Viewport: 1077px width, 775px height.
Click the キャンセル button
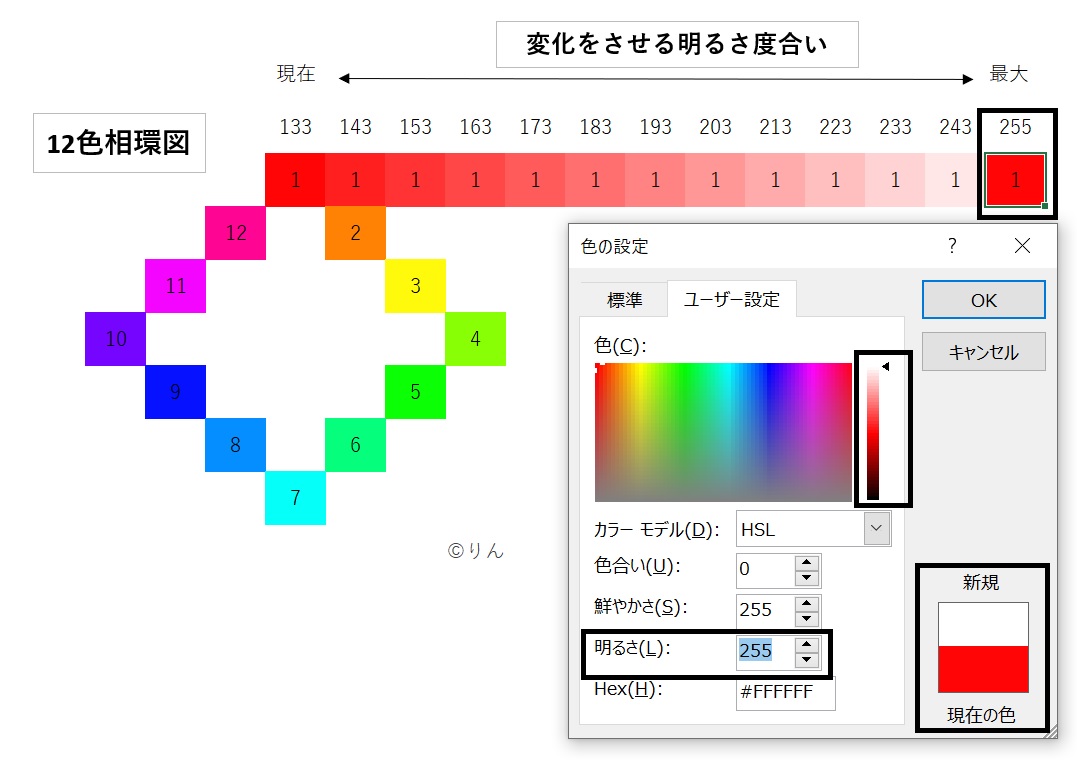point(982,352)
